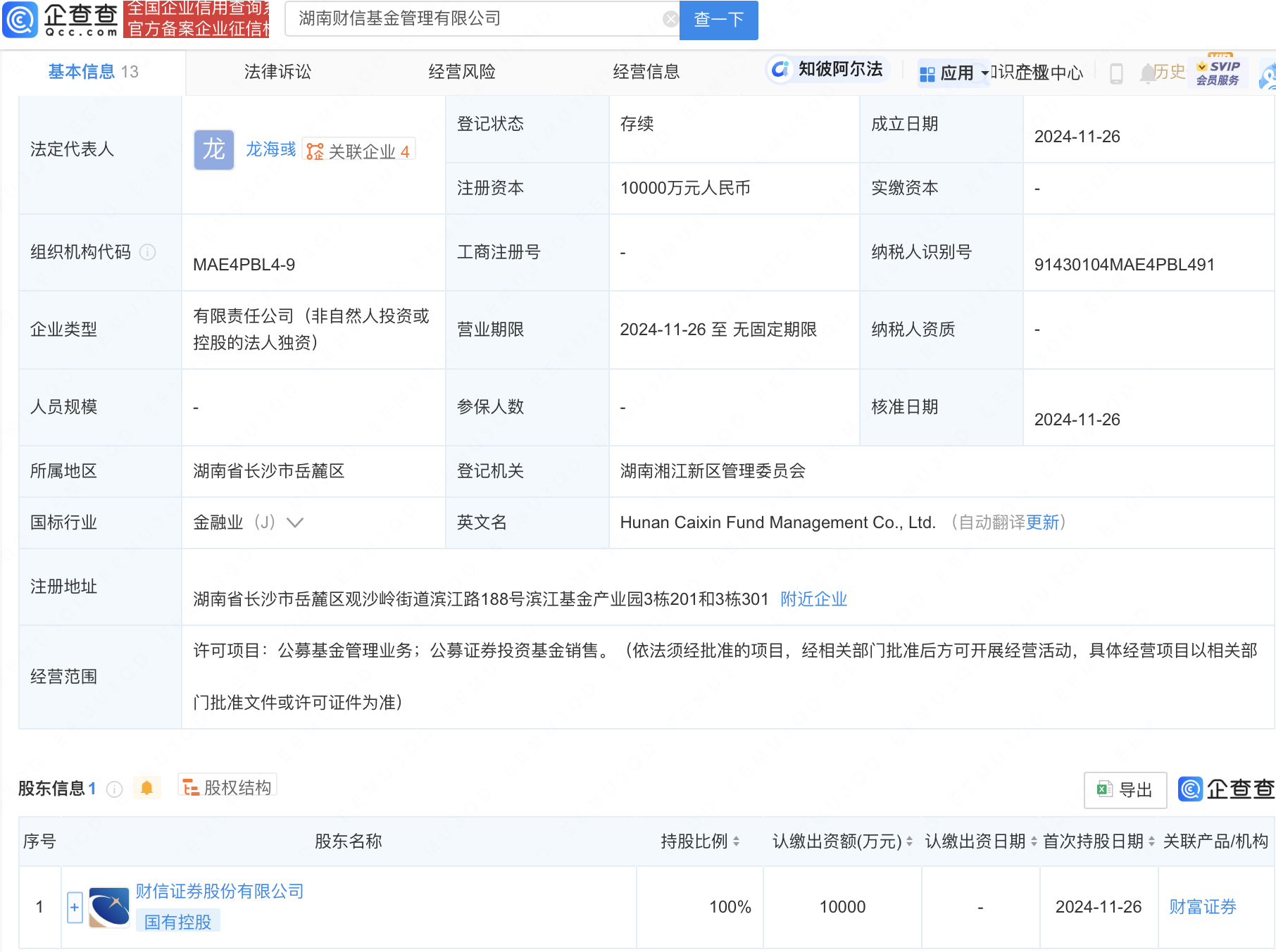Click the bell alert icon near 股东信息
Screen dimensions: 1276x952
coord(146,788)
